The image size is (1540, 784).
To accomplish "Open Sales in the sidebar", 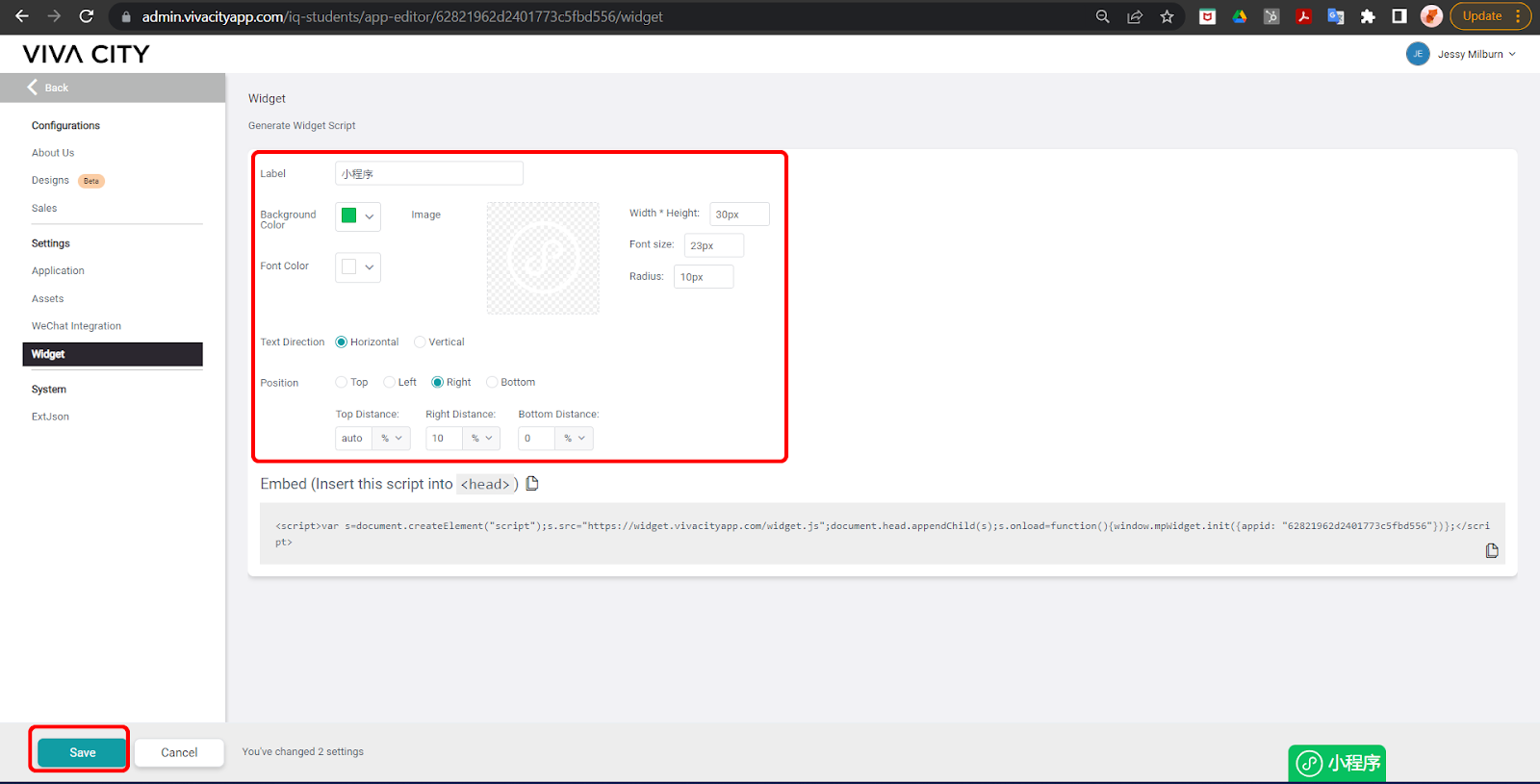I will point(44,208).
